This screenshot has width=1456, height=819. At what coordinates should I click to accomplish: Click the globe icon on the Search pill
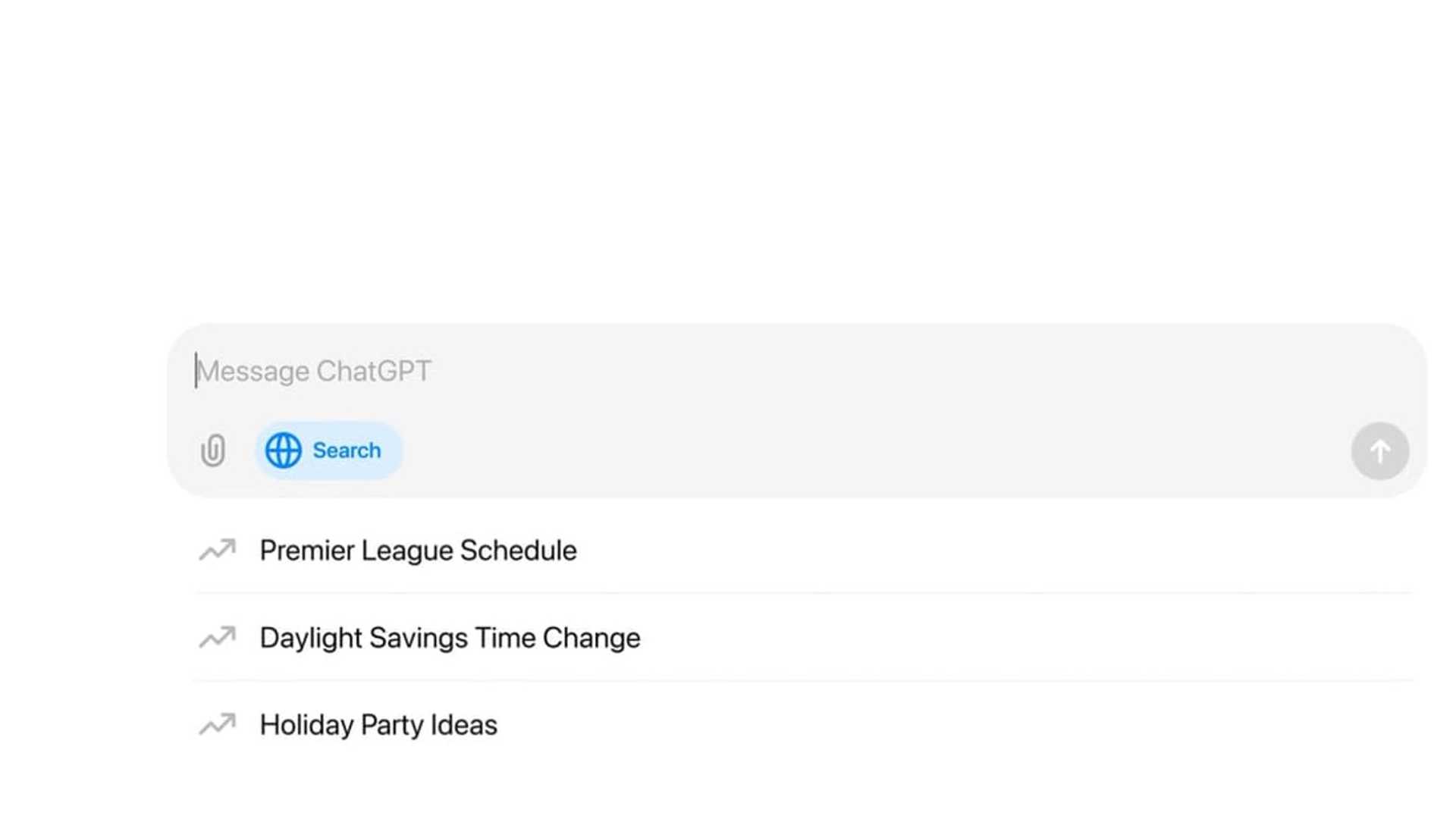(x=283, y=450)
